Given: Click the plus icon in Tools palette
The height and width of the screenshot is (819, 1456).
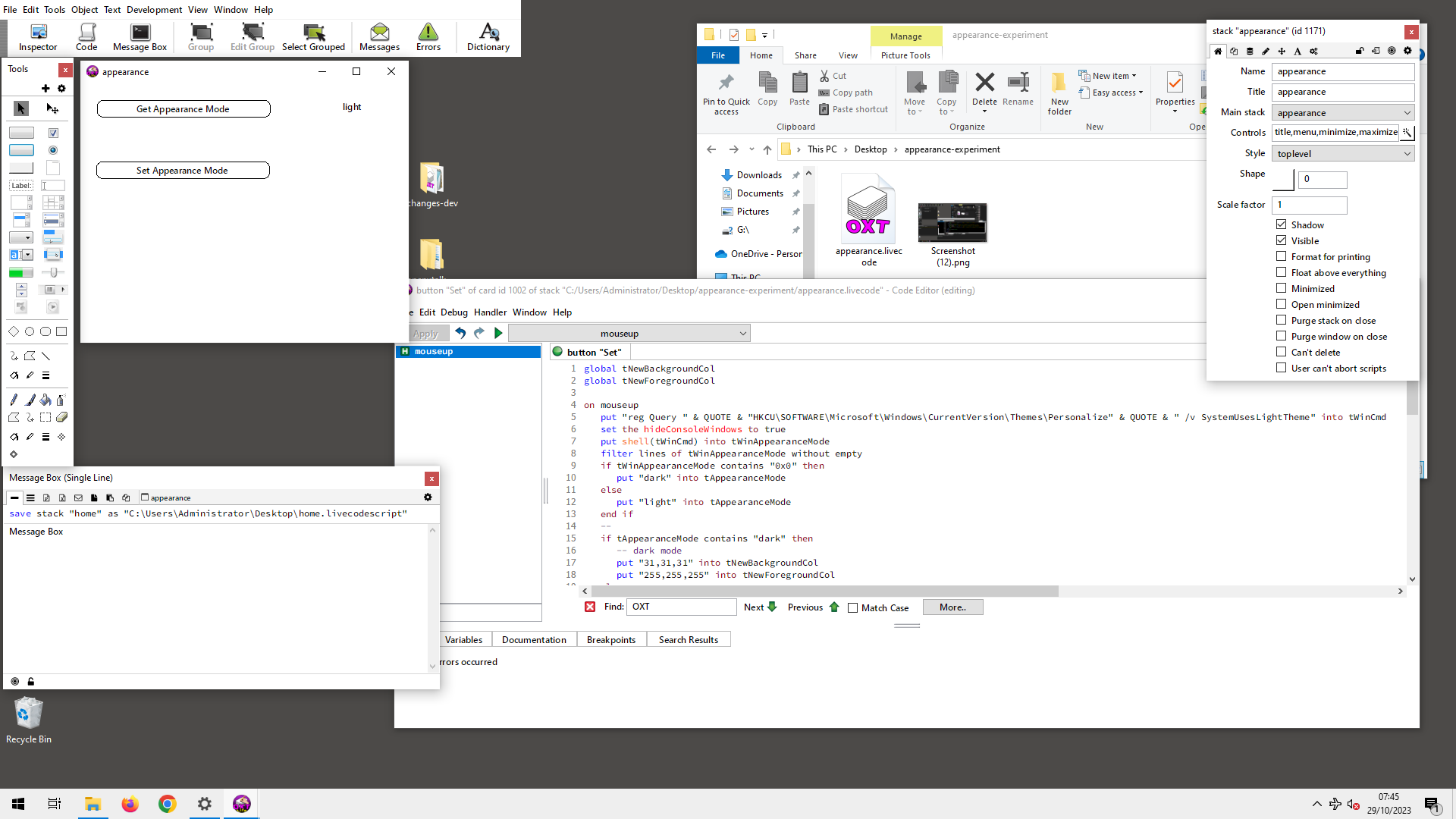Looking at the screenshot, I should pos(45,89).
